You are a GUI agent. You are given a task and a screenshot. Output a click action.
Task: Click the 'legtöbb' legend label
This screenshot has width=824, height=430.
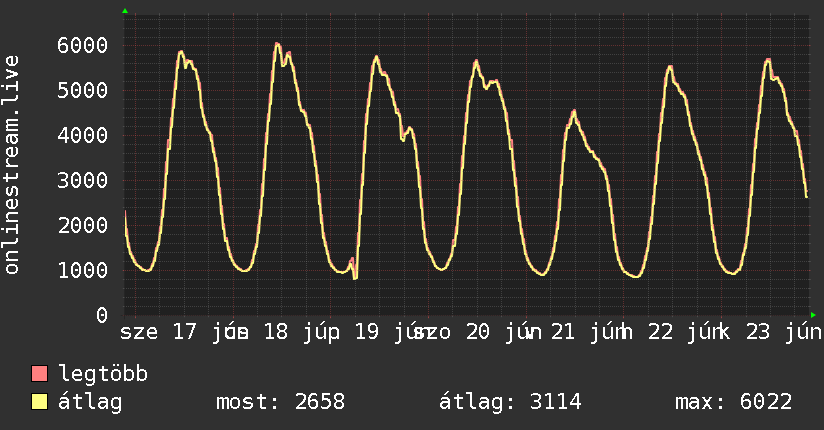coord(103,374)
